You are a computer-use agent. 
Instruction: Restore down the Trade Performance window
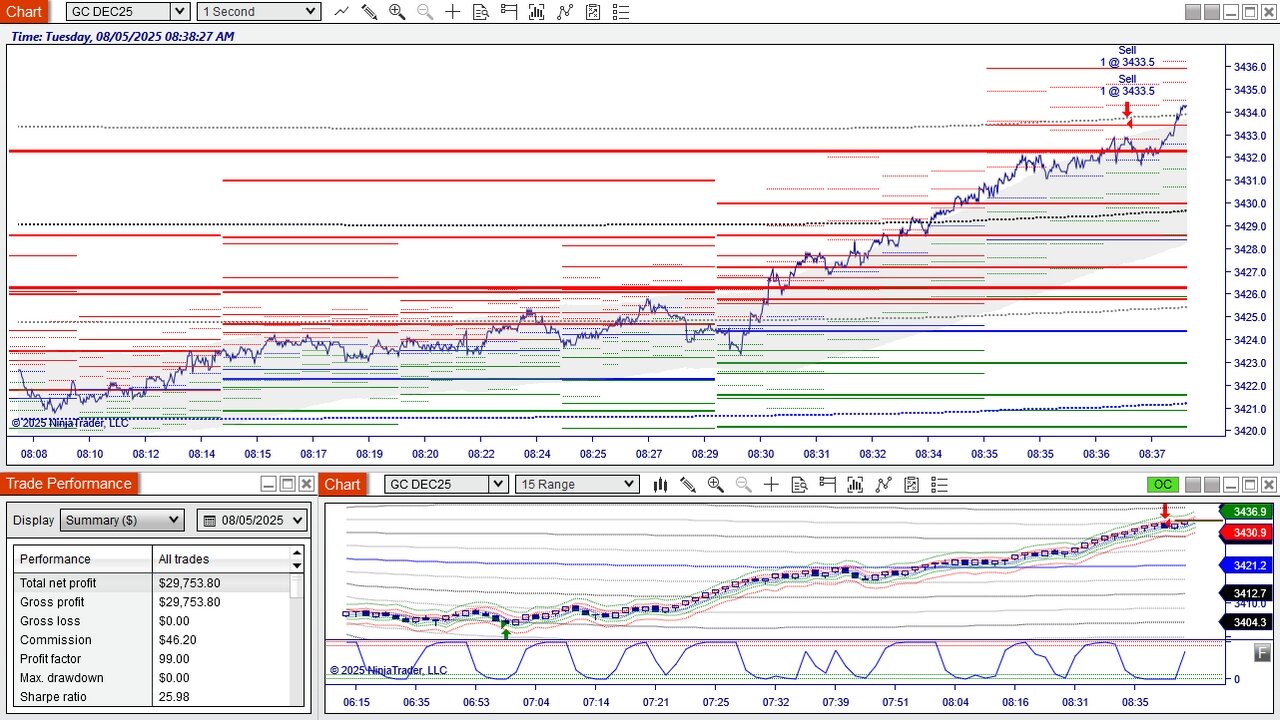(287, 484)
